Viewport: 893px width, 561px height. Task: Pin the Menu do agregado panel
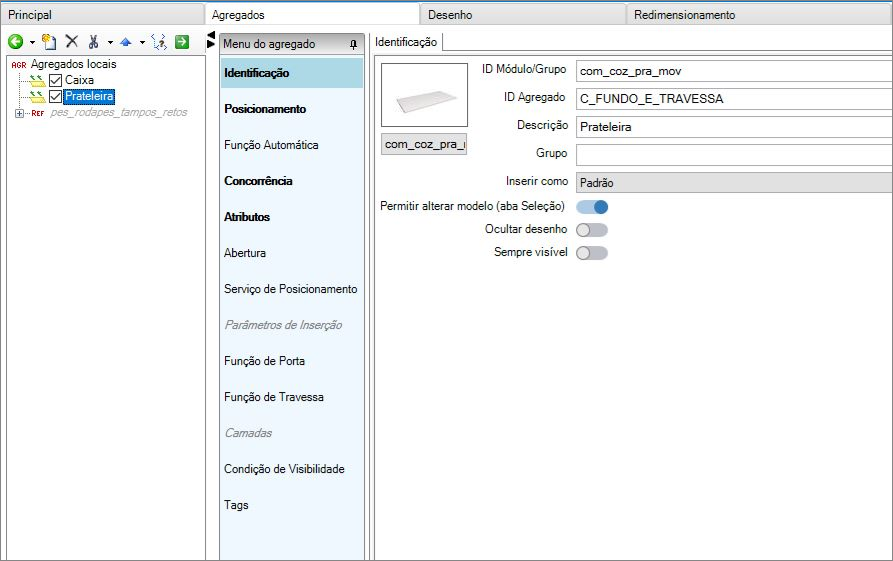[353, 44]
